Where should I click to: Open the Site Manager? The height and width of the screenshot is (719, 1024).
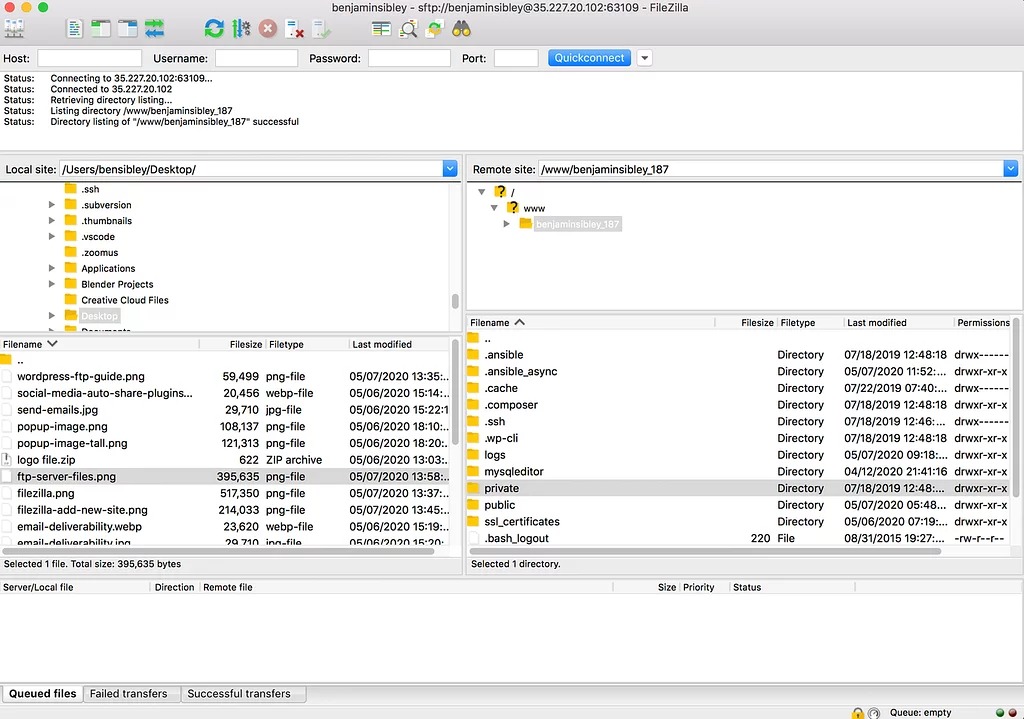point(14,29)
